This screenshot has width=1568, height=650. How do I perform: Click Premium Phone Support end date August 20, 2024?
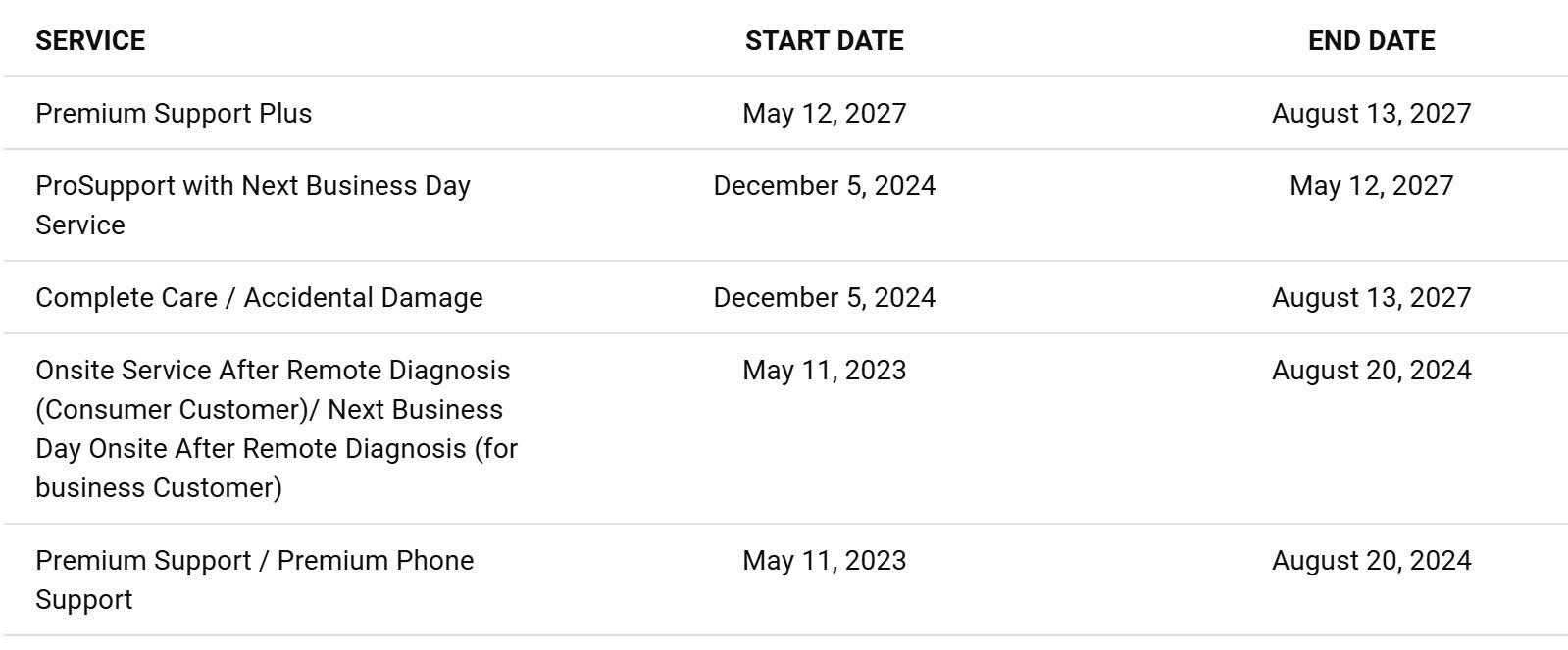pos(1371,560)
